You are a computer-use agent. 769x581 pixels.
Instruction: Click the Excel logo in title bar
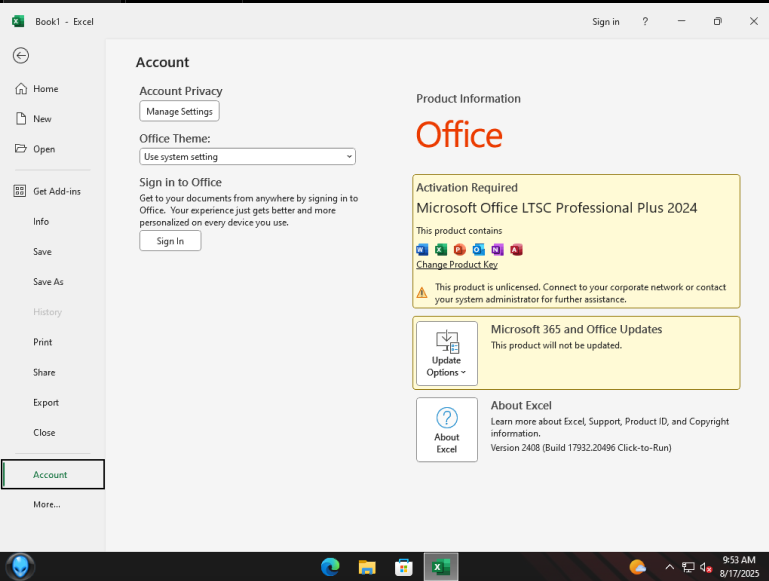18,21
